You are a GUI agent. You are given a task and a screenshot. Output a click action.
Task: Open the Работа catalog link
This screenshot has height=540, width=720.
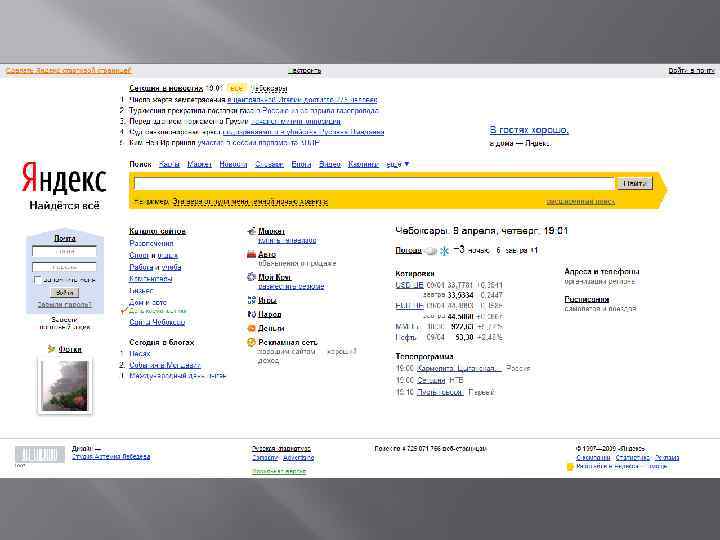tap(141, 267)
